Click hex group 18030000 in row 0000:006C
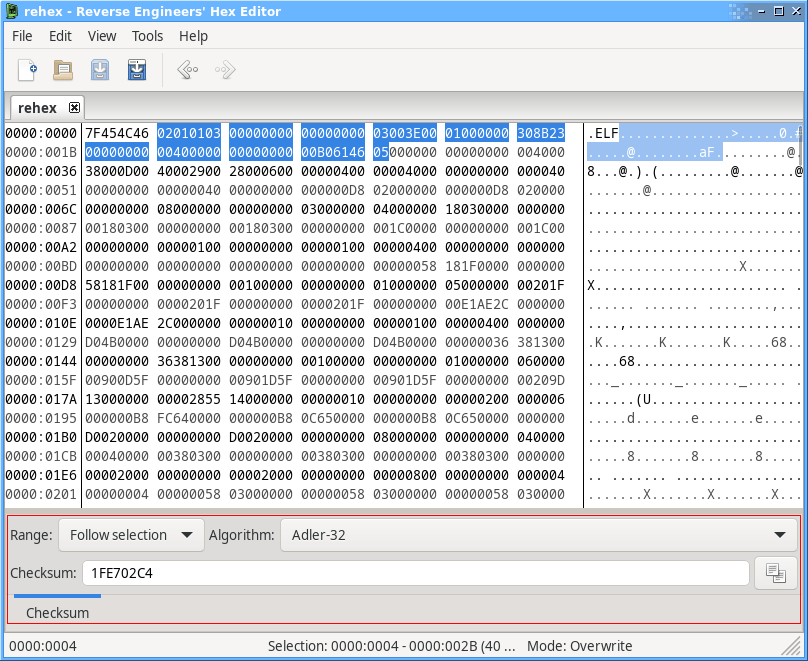The image size is (808, 661). tap(477, 210)
